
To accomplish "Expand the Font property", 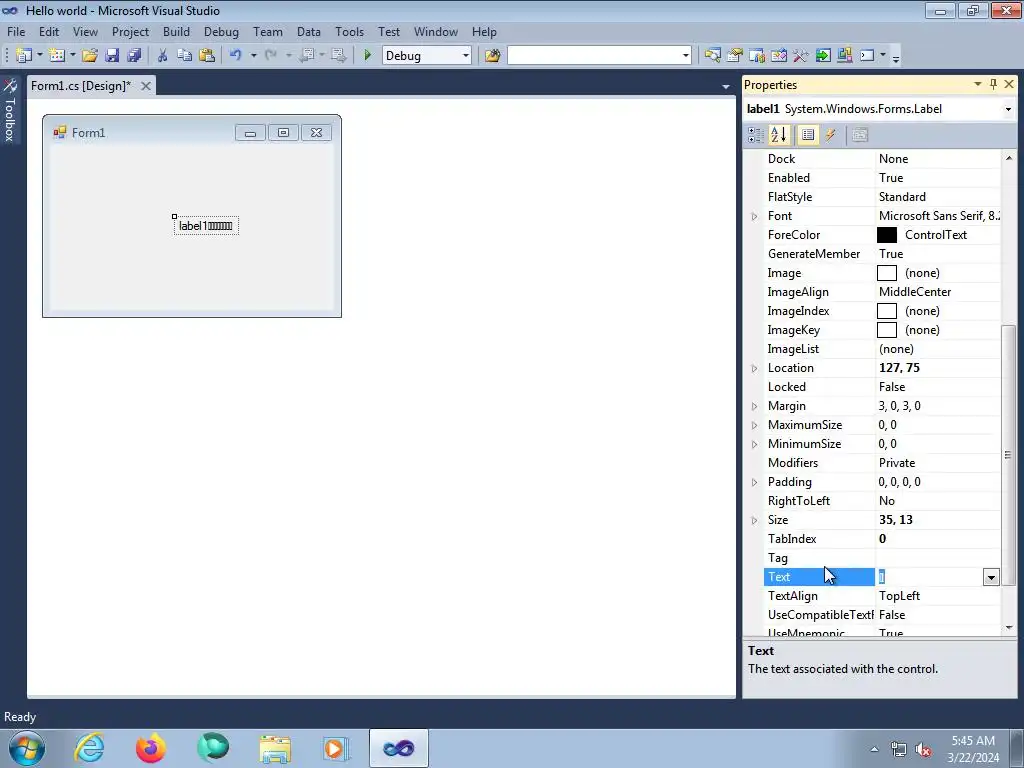I will pos(754,216).
